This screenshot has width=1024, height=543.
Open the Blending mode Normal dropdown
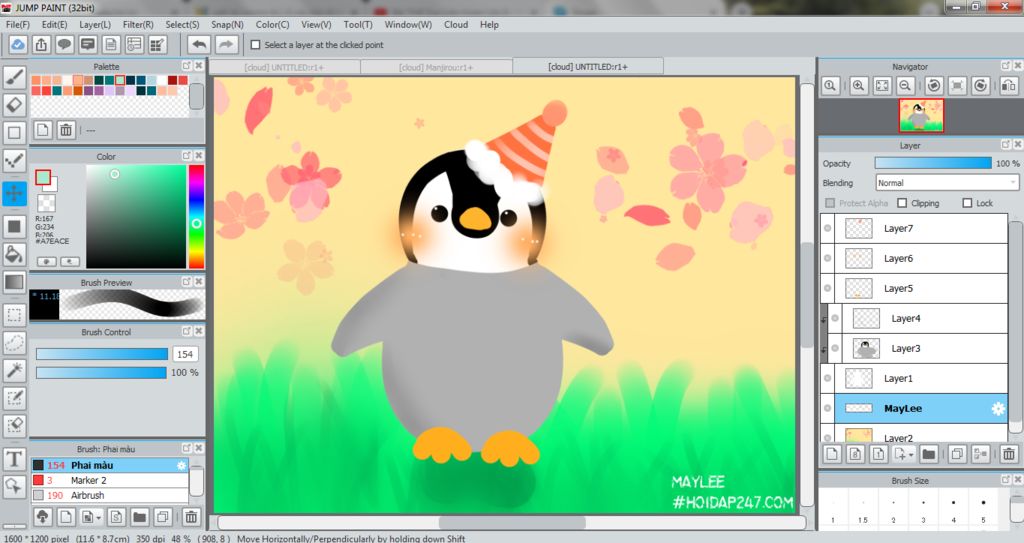(x=947, y=183)
